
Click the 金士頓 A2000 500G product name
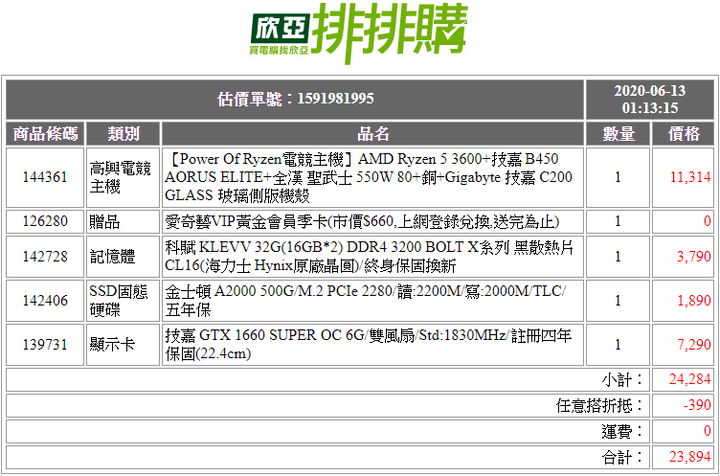click(366, 301)
